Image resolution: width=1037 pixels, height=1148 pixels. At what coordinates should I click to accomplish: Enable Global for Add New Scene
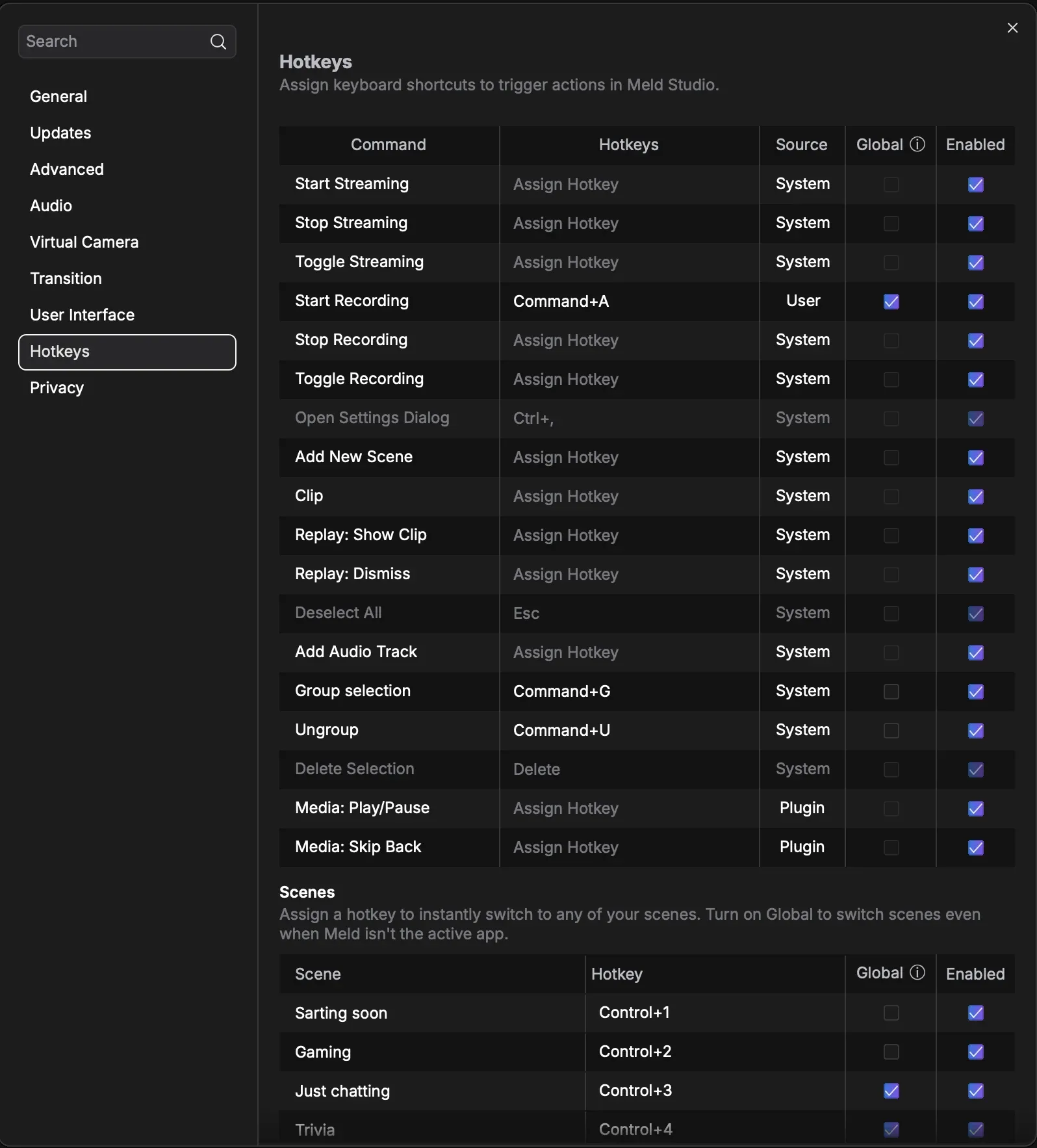pos(891,458)
